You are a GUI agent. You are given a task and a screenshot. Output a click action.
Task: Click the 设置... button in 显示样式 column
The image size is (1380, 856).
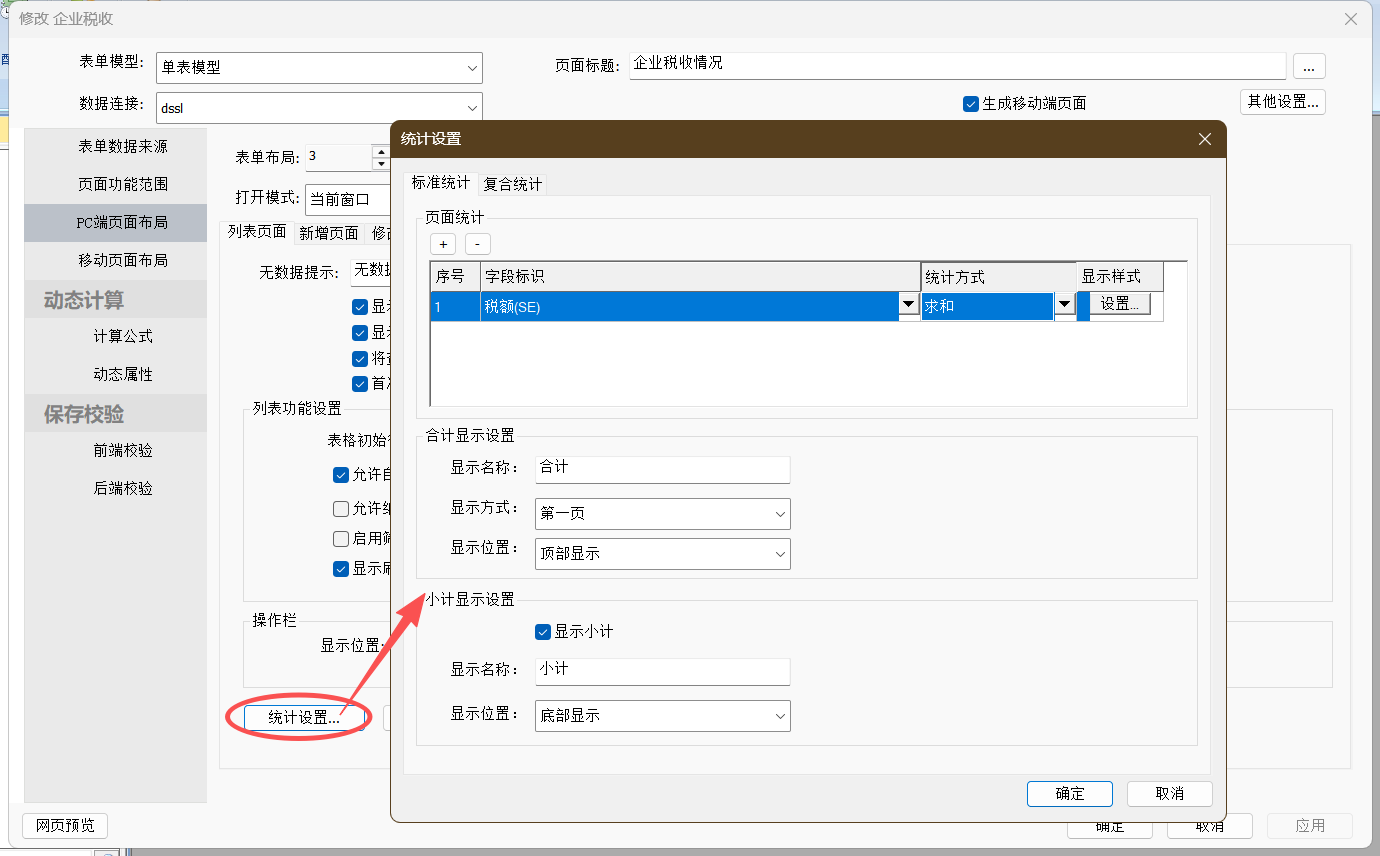1120,305
